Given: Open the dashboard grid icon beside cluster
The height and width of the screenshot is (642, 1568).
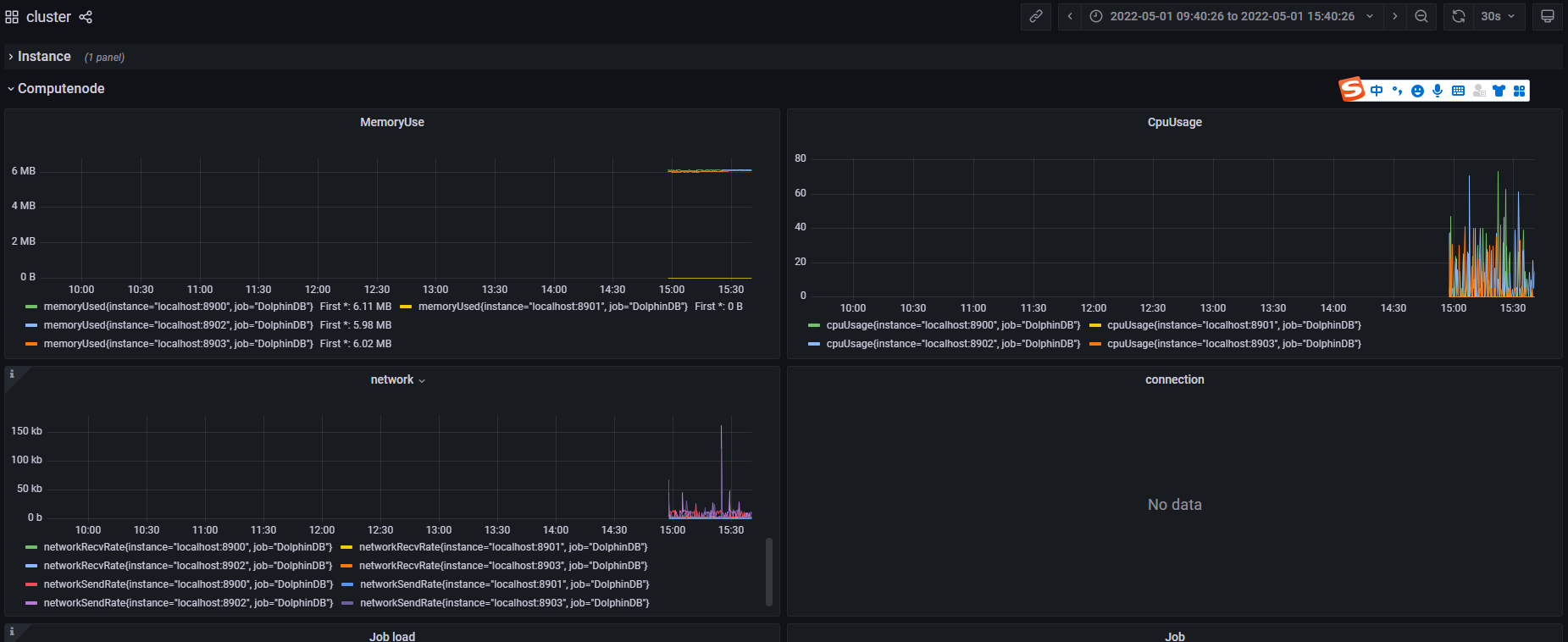Looking at the screenshot, I should [x=12, y=17].
